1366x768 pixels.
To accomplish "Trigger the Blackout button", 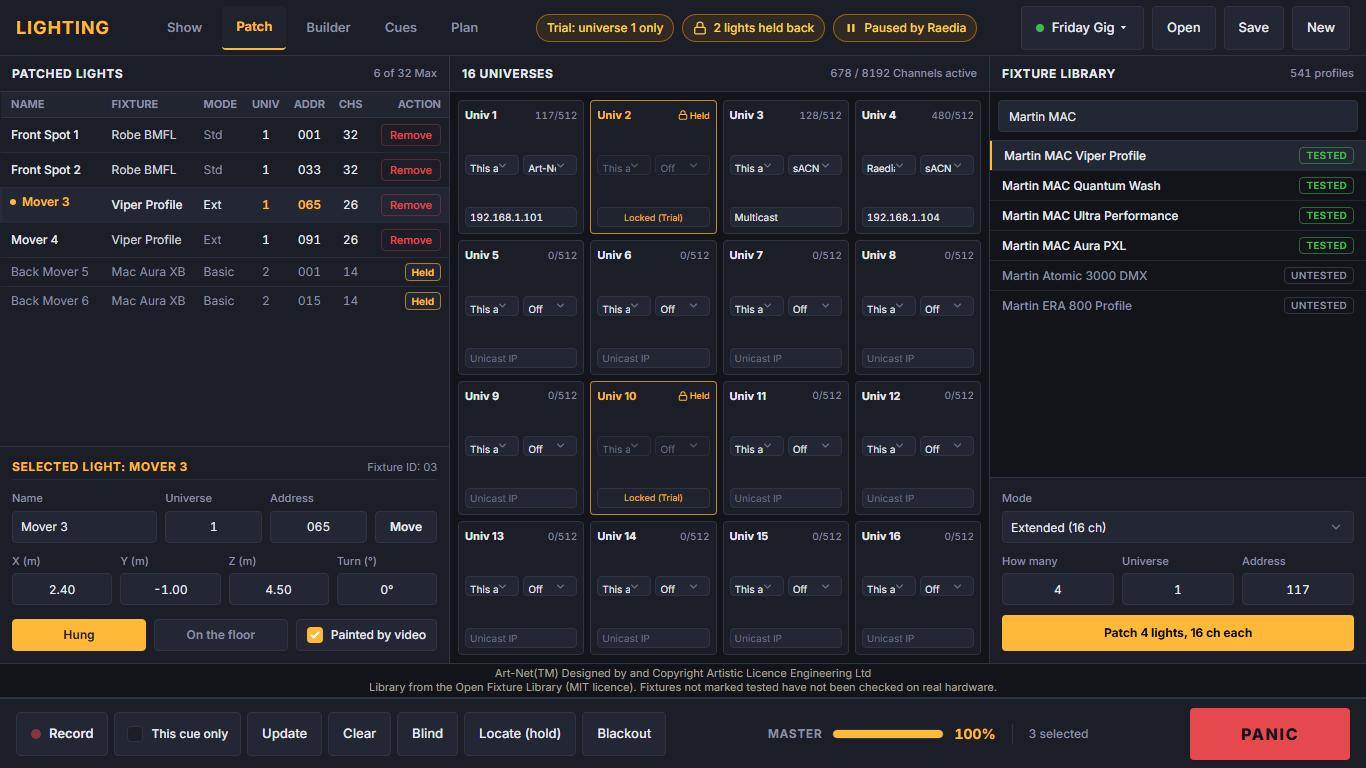I will pyautogui.click(x=624, y=734).
